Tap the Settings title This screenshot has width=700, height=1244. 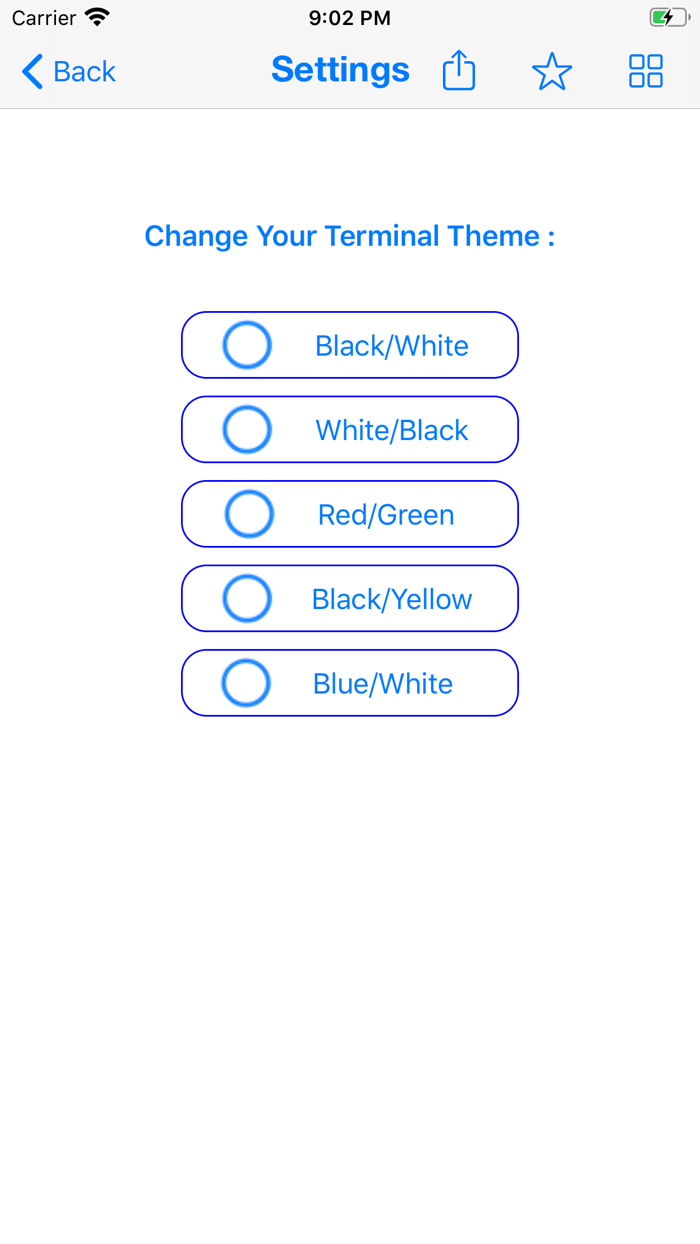pyautogui.click(x=340, y=70)
